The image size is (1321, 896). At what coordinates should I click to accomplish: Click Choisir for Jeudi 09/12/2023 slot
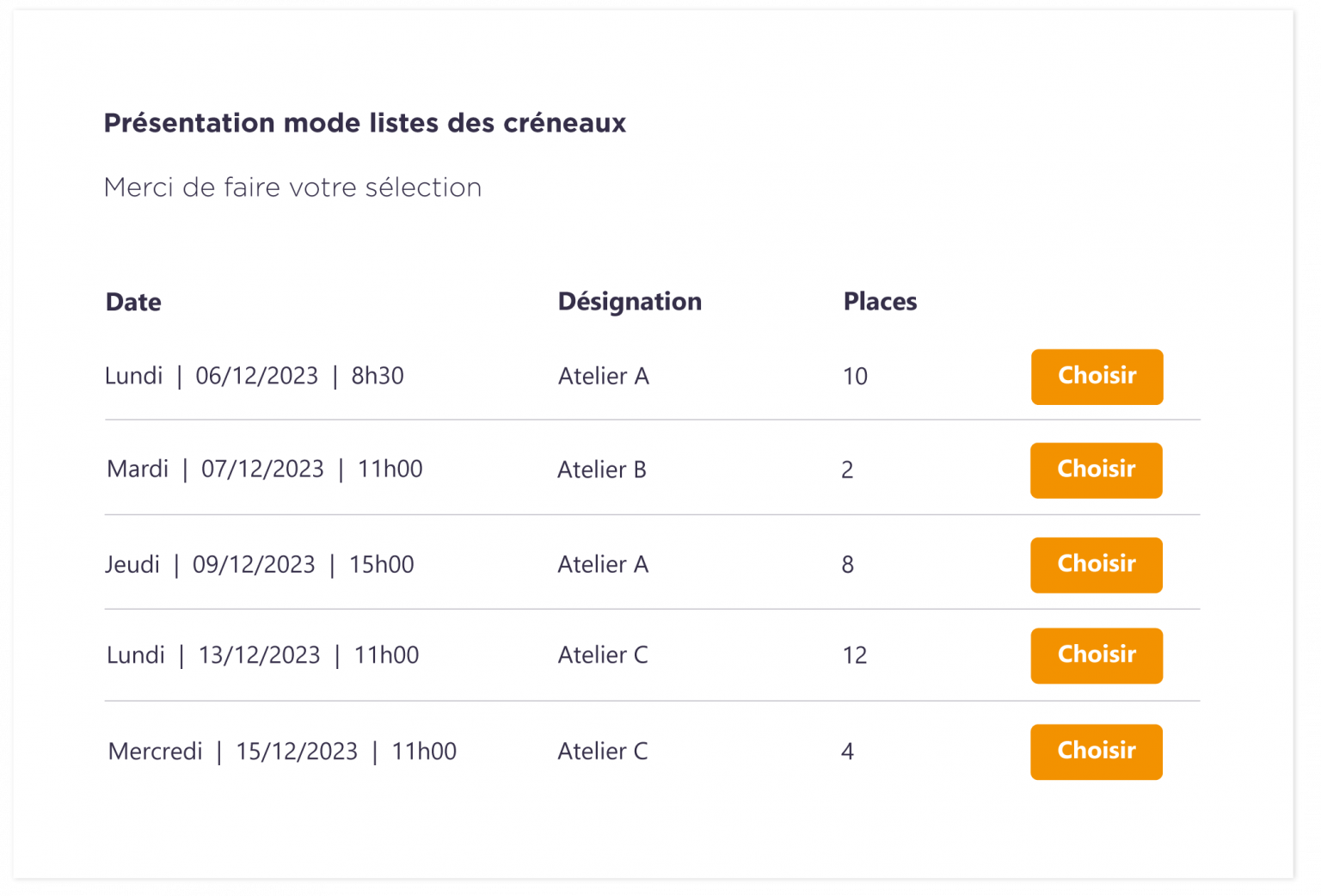click(x=1096, y=565)
